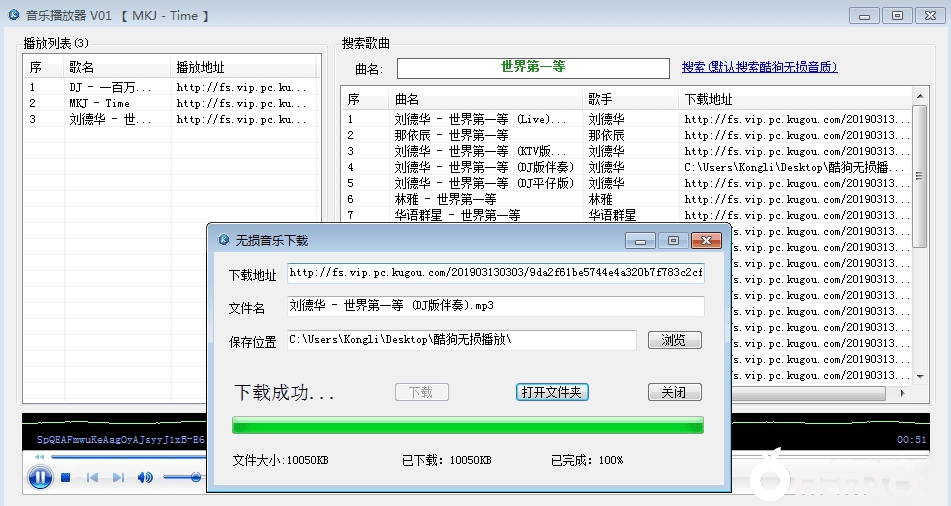951x506 pixels.
Task: Skip to the previous track
Action: (92, 478)
